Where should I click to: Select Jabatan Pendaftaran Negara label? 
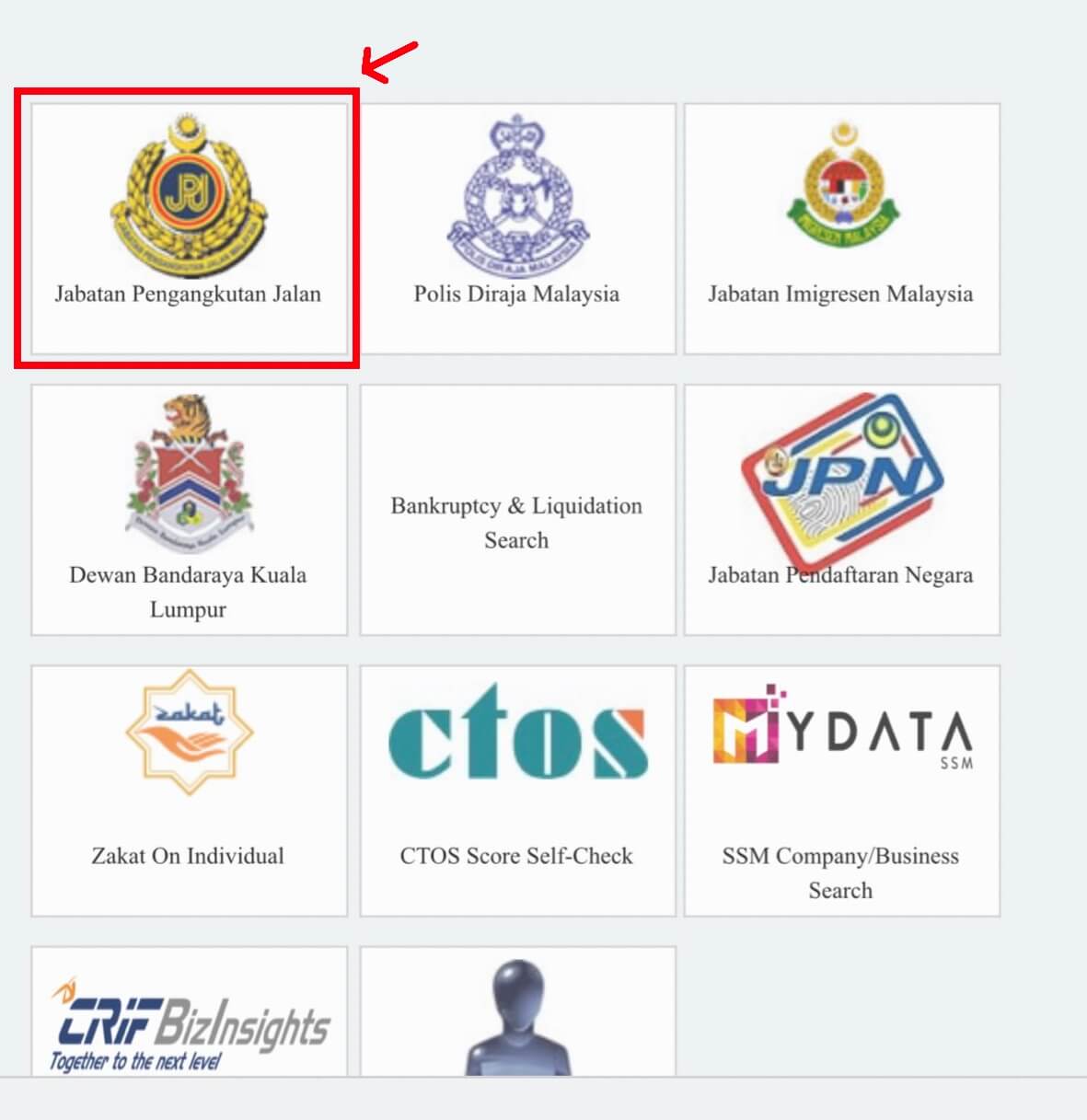pyautogui.click(x=840, y=575)
